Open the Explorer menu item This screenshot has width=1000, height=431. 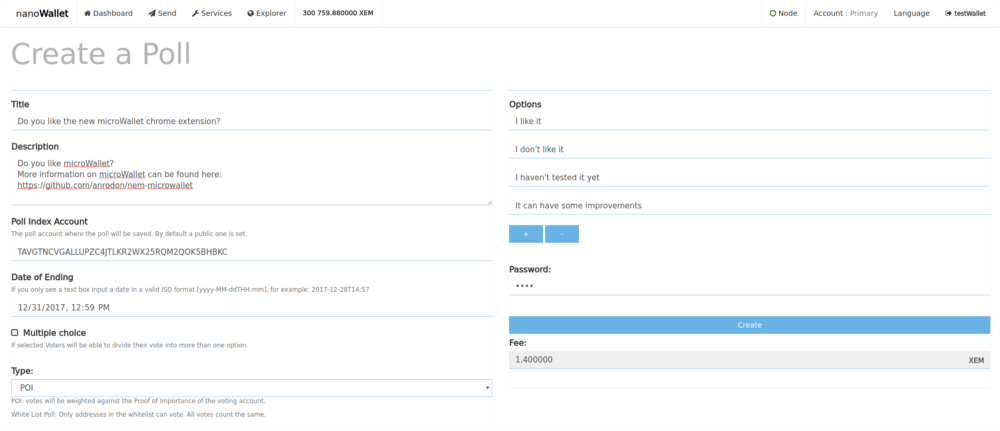pyautogui.click(x=267, y=13)
